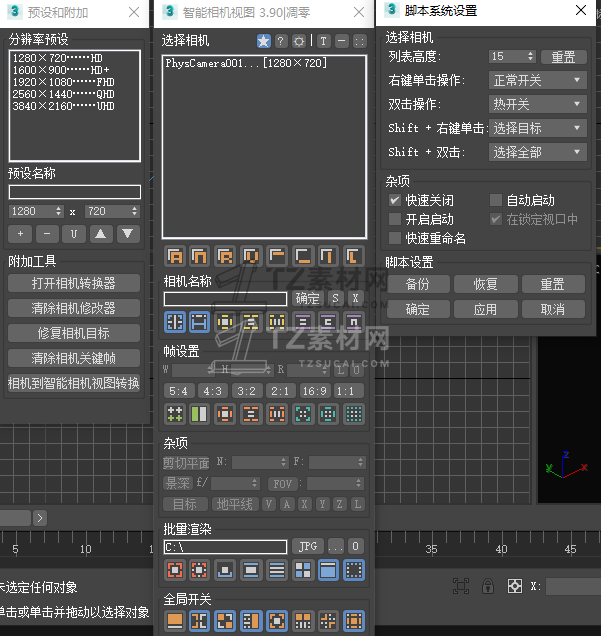The width and height of the screenshot is (601, 636).
Task: Click the orange A icon below camera list
Action: click(x=175, y=256)
